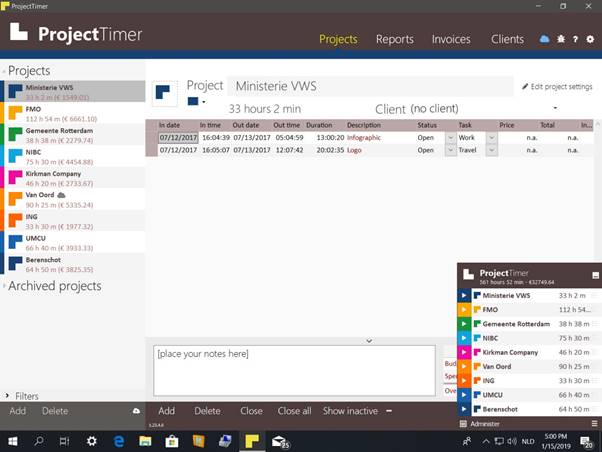The width and height of the screenshot is (602, 452).
Task: Click the cloud icon next to Van Oord
Action: pos(61,195)
